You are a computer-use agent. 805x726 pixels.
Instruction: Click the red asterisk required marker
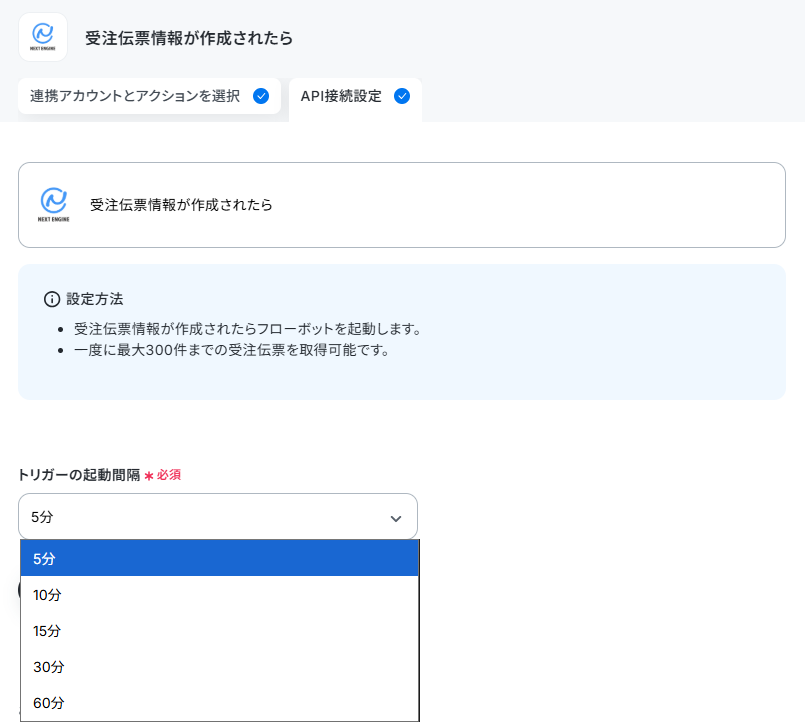pyautogui.click(x=149, y=476)
